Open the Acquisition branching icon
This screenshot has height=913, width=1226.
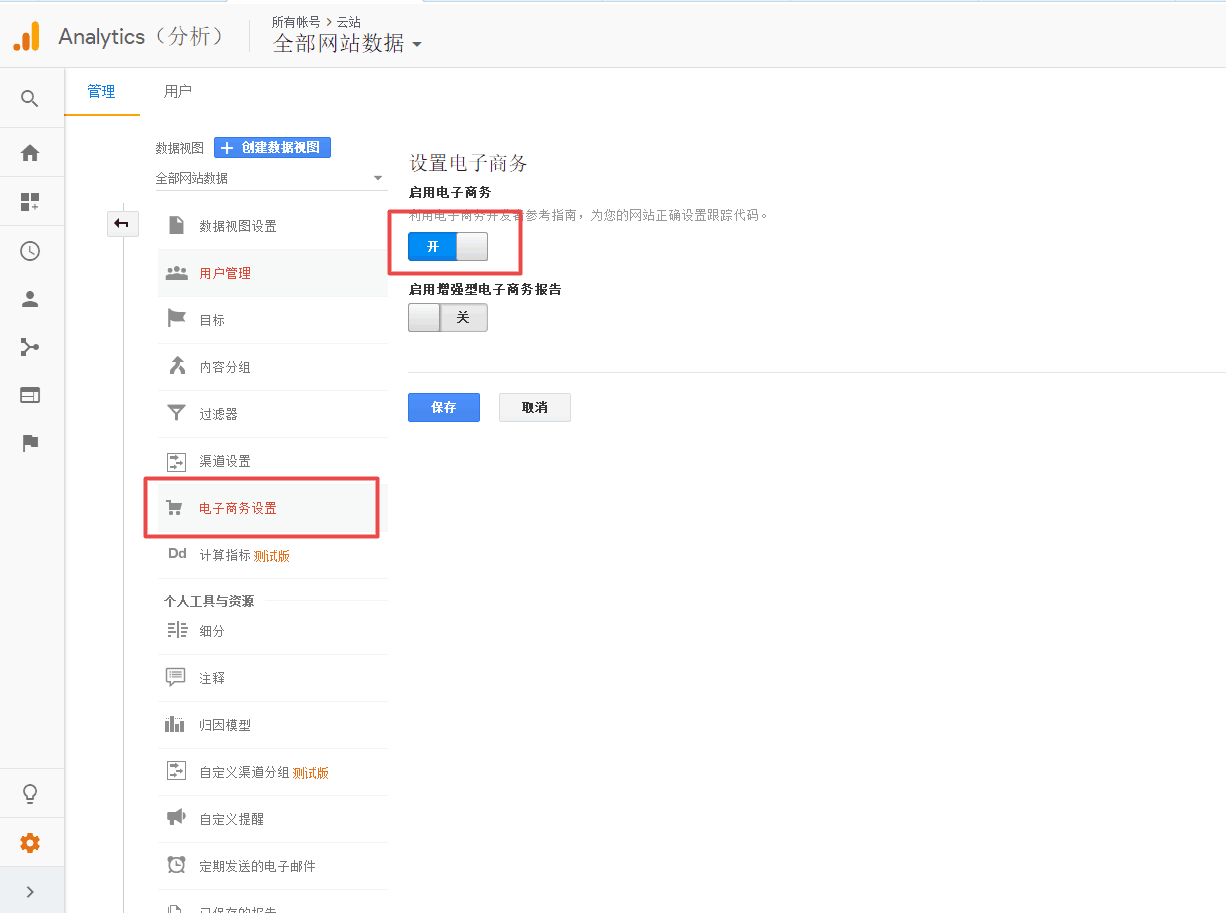pos(30,347)
